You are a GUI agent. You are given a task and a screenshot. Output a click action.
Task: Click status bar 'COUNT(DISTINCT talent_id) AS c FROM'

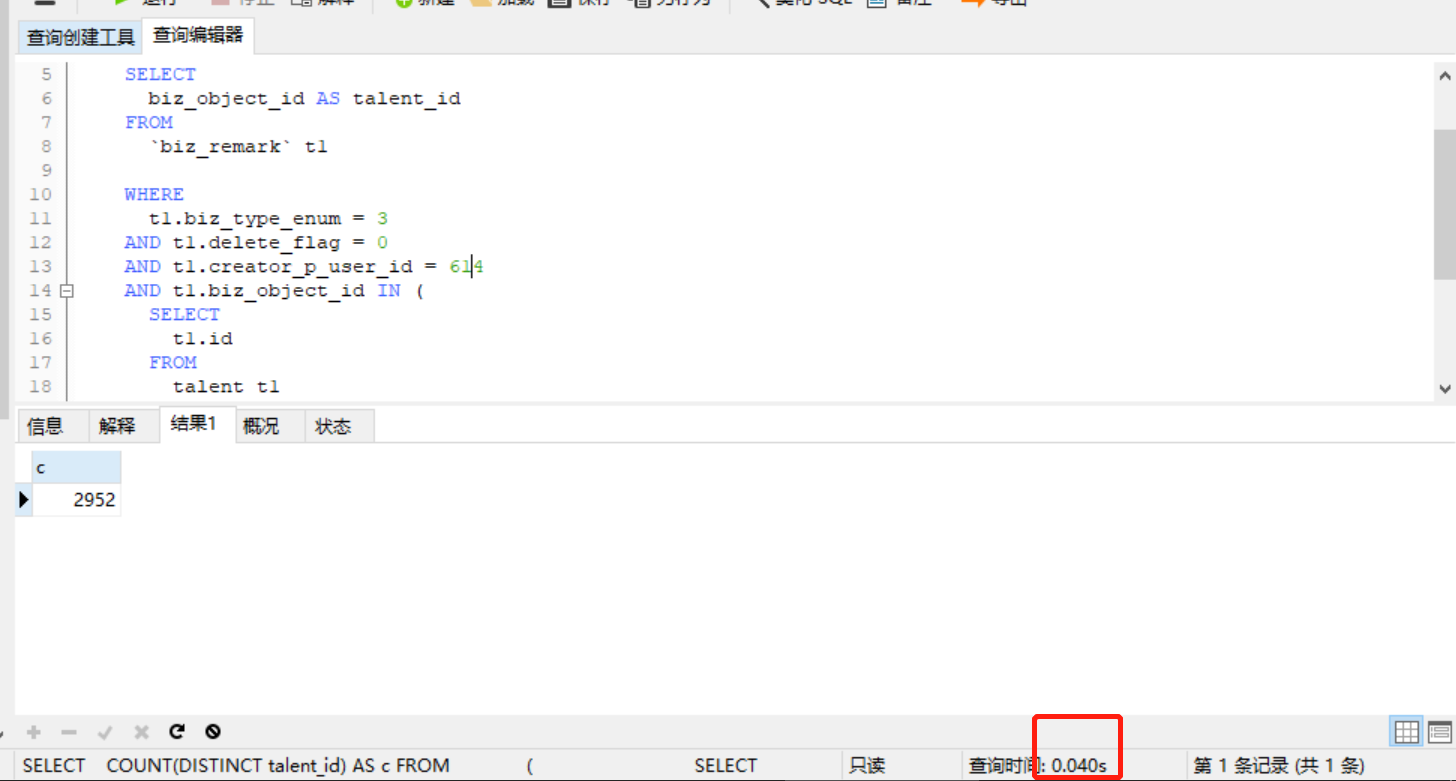(x=278, y=766)
